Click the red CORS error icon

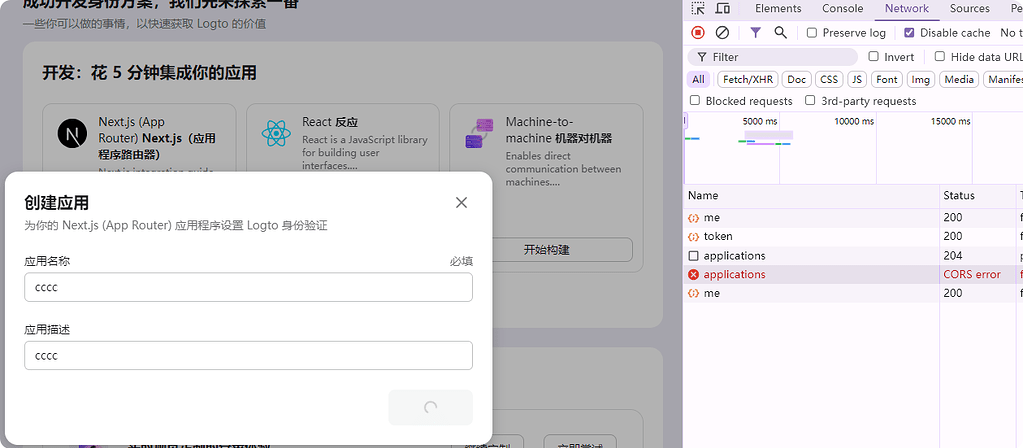694,275
